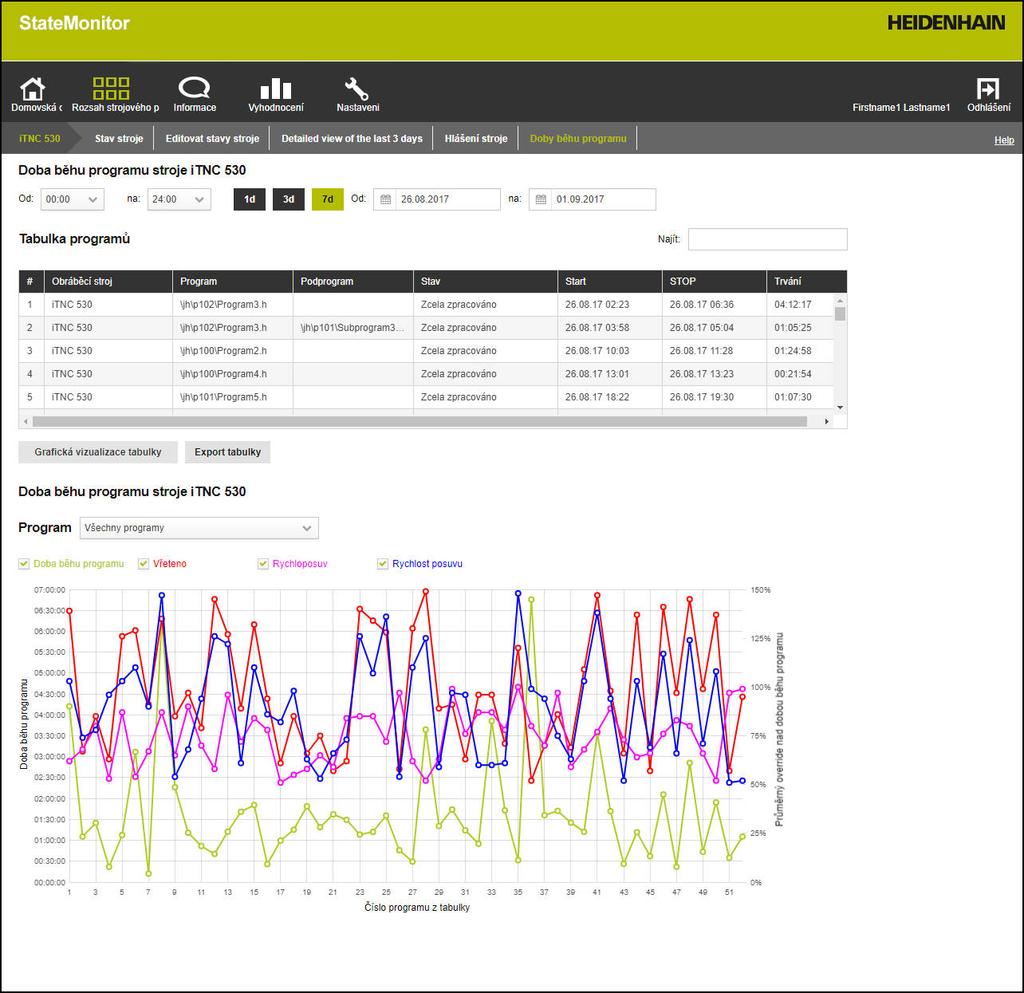Viewport: 1024px width, 993px height.
Task: Click the table scroll down arrow
Action: (840, 407)
